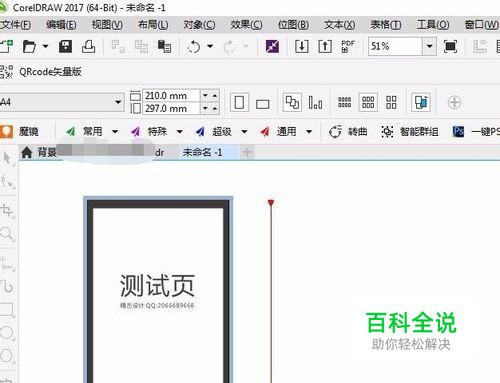The height and width of the screenshot is (383, 500).
Task: Open the 编辑(E) menu
Action: pos(61,25)
